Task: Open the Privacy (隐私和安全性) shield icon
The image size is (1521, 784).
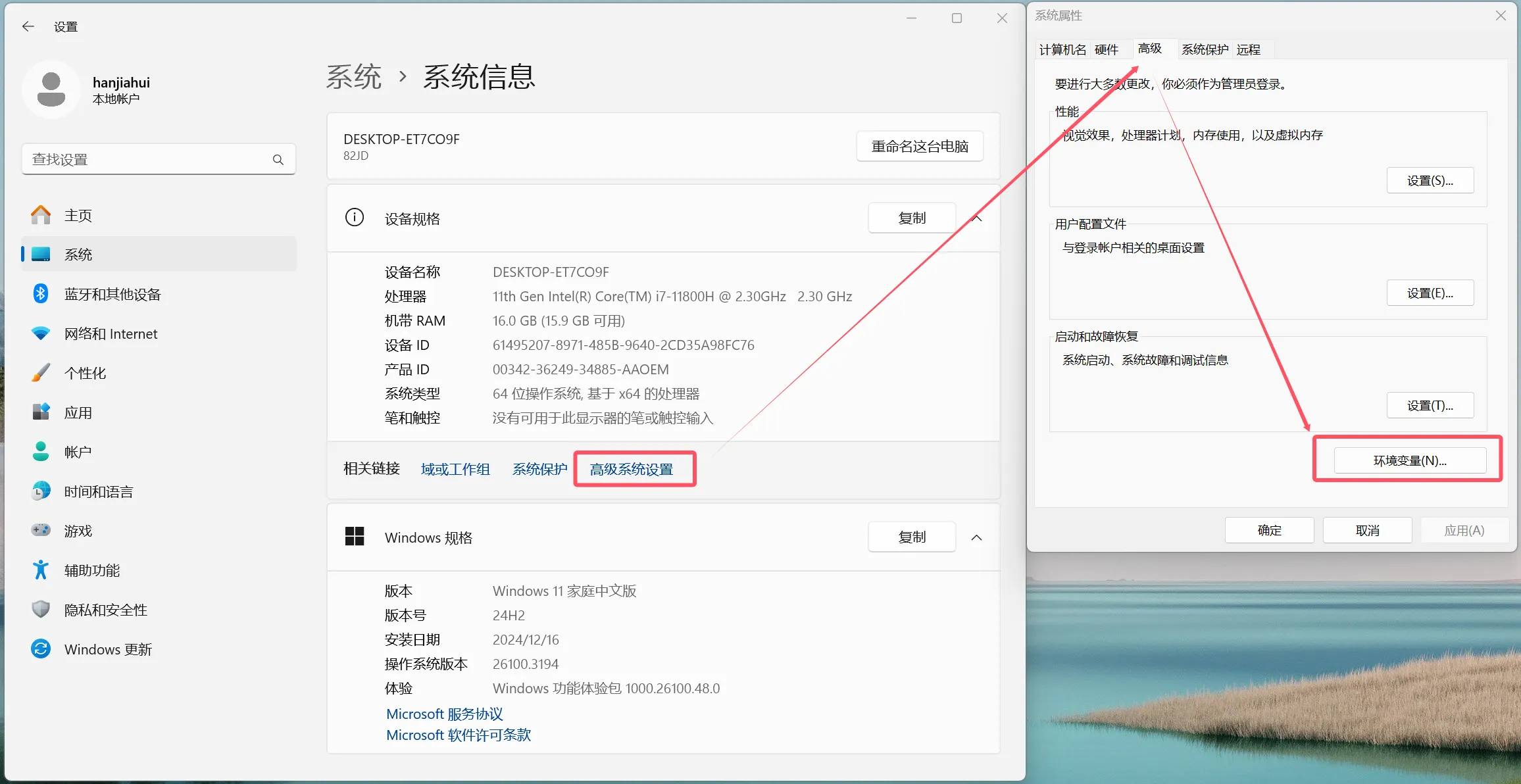Action: tap(41, 610)
